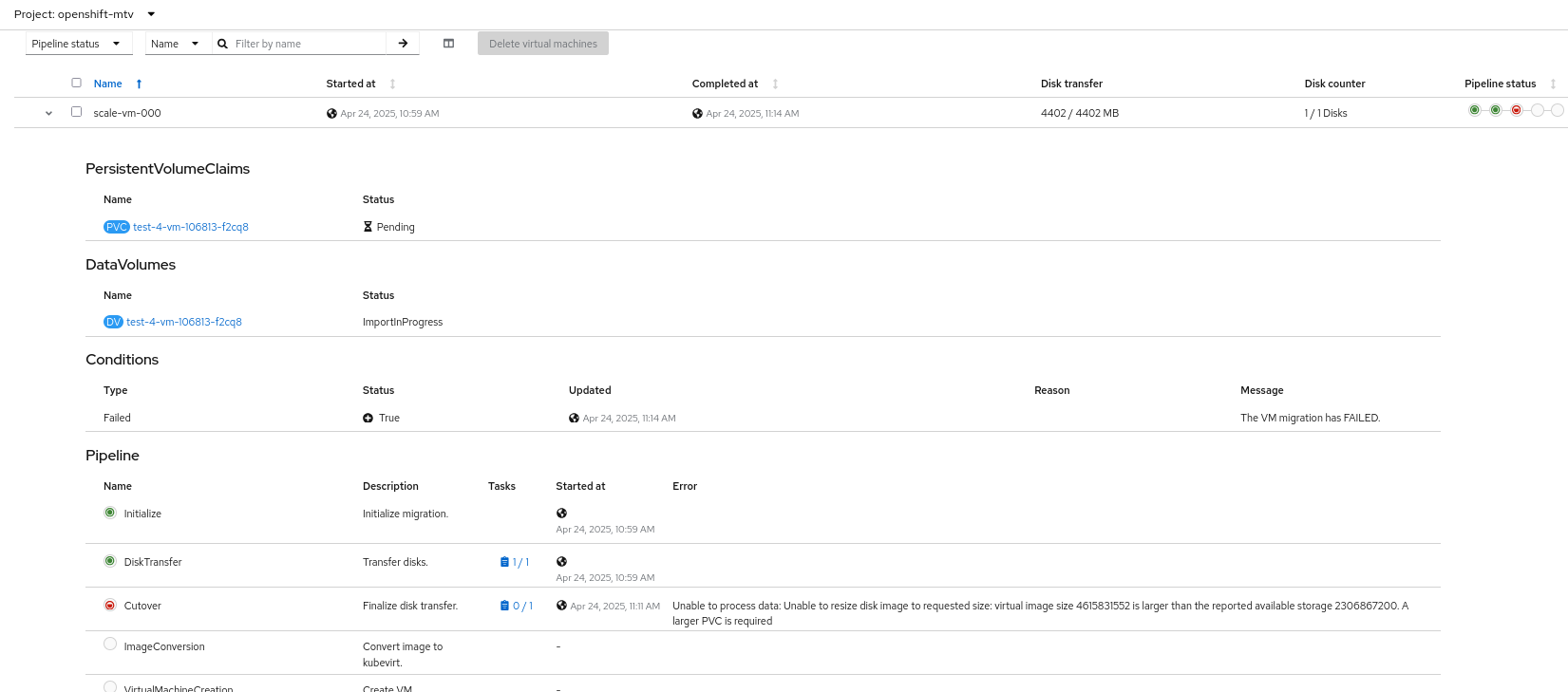Click the Started at sort icon
The width and height of the screenshot is (1568, 692).
pyautogui.click(x=392, y=84)
